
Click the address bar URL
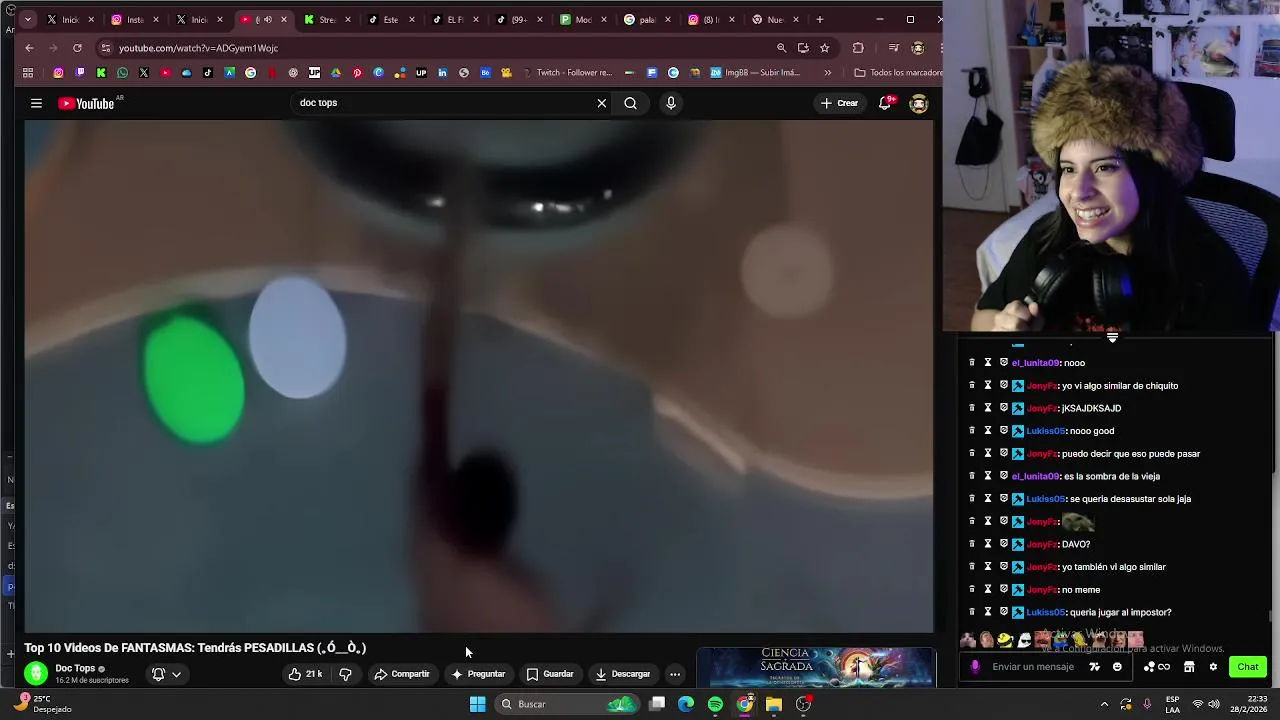point(198,48)
